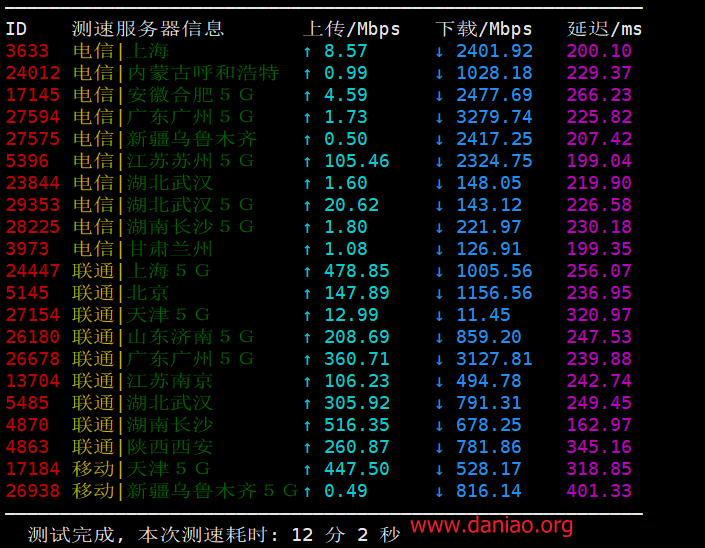Select upload value 478.85
Viewport: 705px width, 548px height.
pyautogui.click(x=357, y=271)
